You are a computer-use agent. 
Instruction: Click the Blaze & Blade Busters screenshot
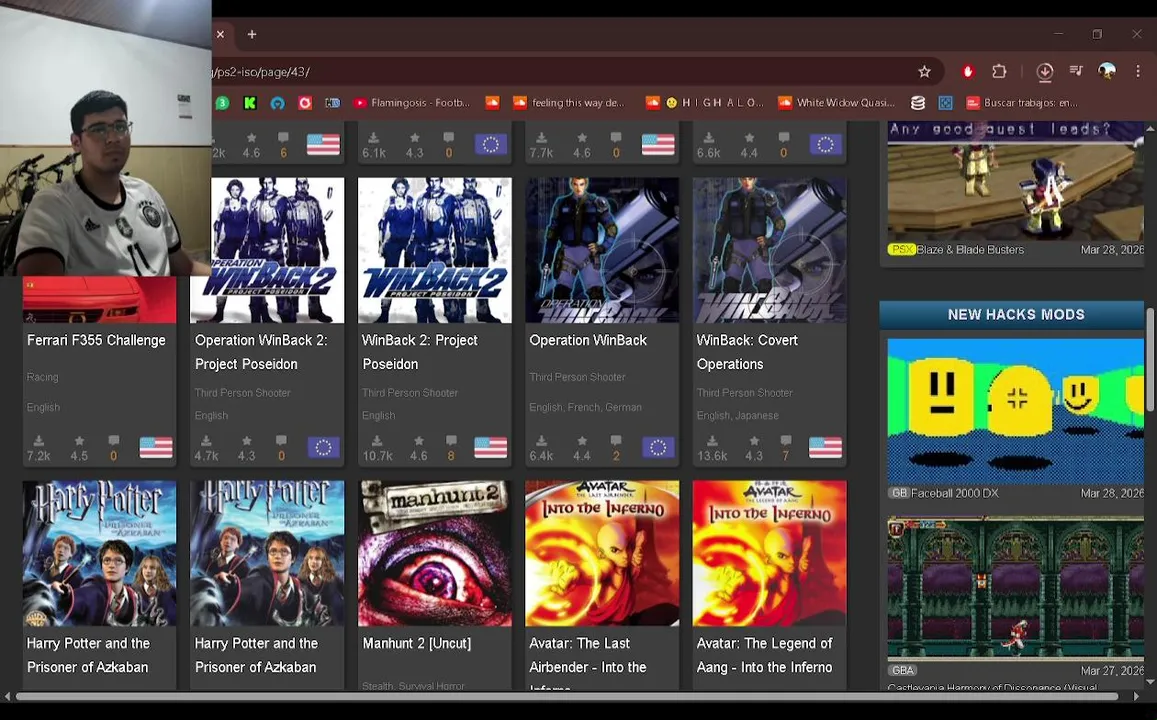(x=1015, y=181)
